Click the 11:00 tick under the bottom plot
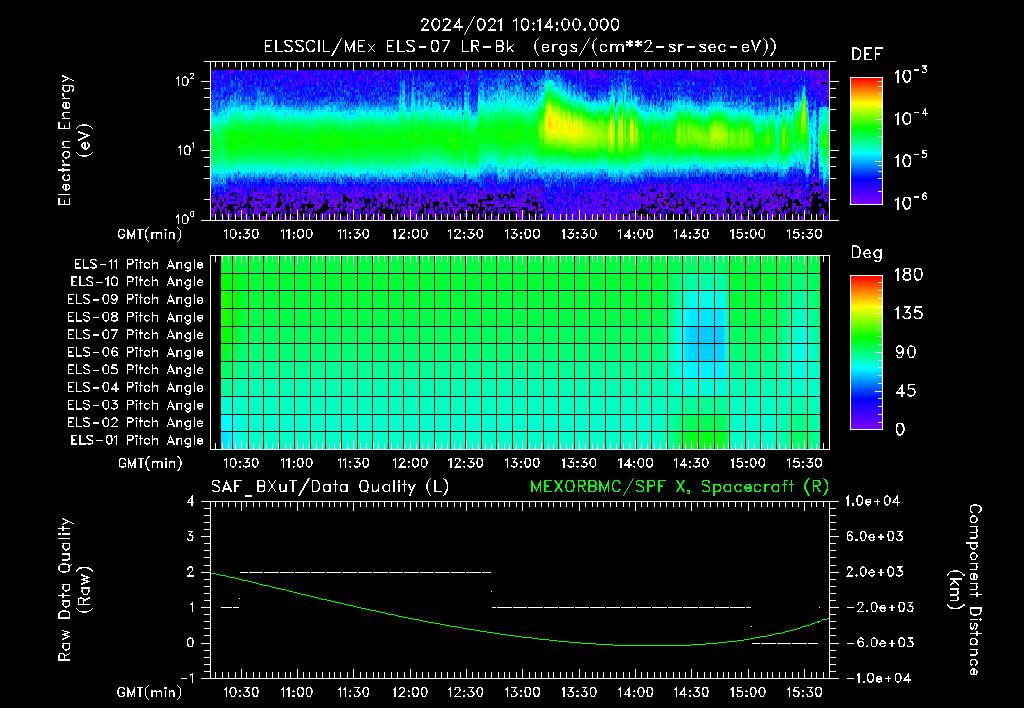 pos(296,692)
